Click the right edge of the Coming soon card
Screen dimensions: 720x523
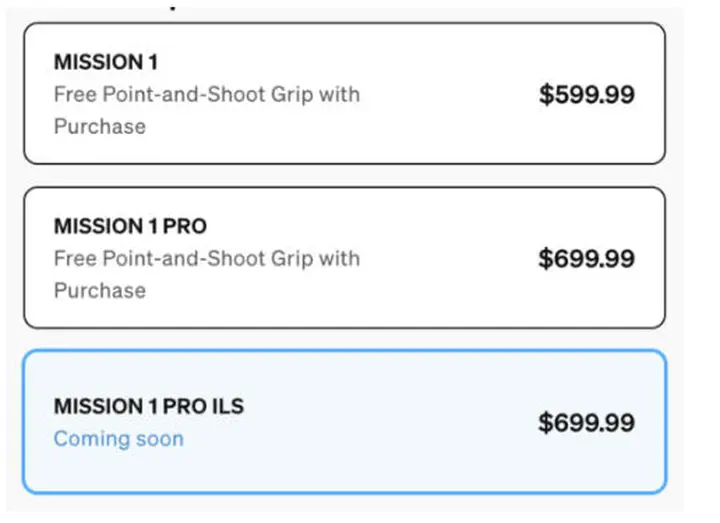click(x=655, y=422)
